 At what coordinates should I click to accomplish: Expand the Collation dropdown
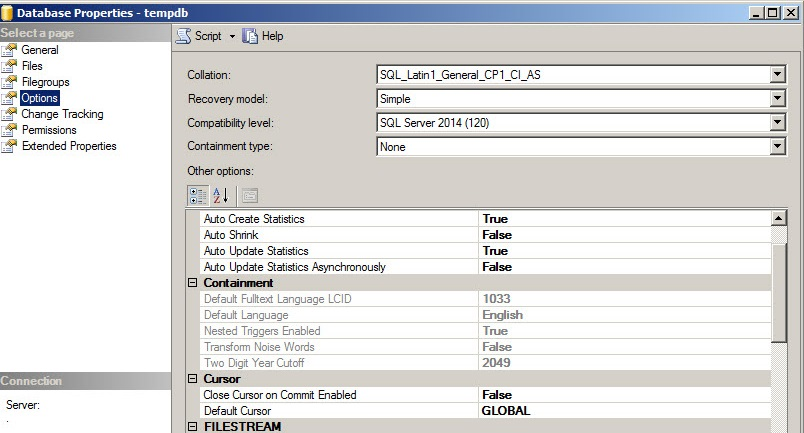(x=777, y=75)
